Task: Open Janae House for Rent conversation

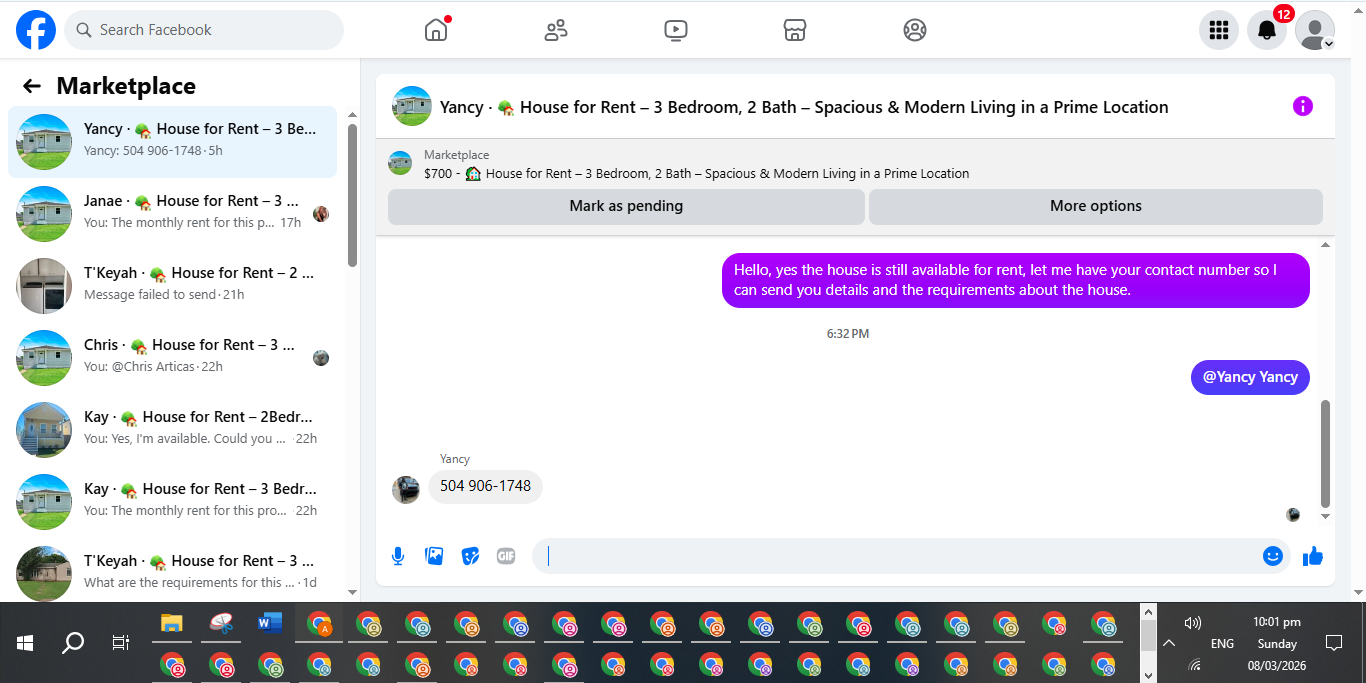Action: pos(172,214)
